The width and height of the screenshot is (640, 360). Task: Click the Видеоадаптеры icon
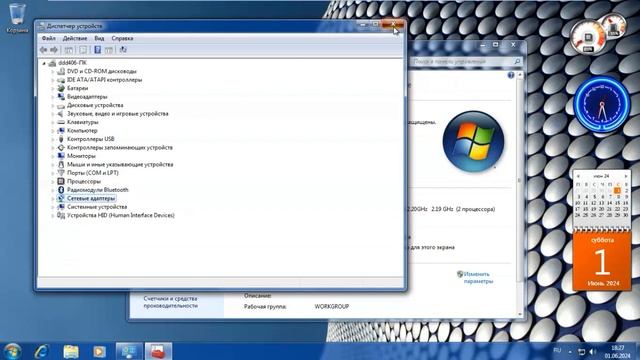pos(61,97)
